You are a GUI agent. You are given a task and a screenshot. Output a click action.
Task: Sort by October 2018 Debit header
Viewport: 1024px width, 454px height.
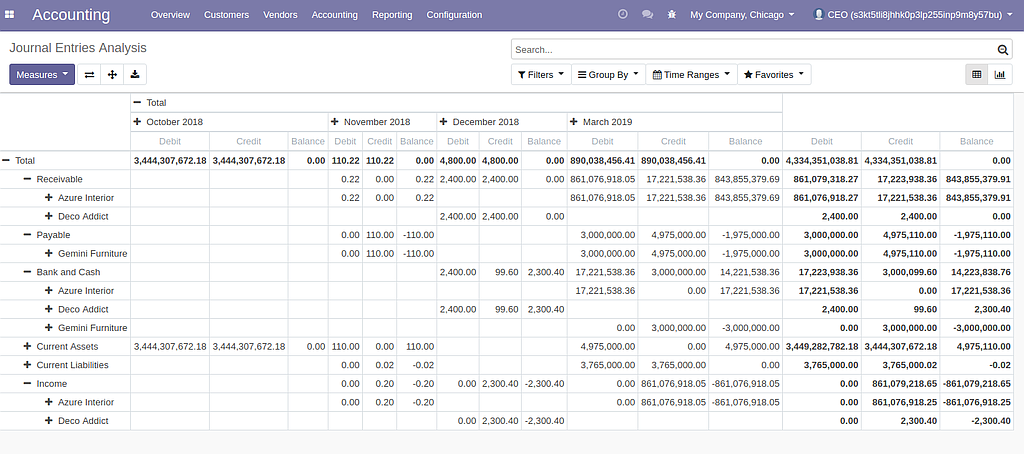[x=170, y=141]
